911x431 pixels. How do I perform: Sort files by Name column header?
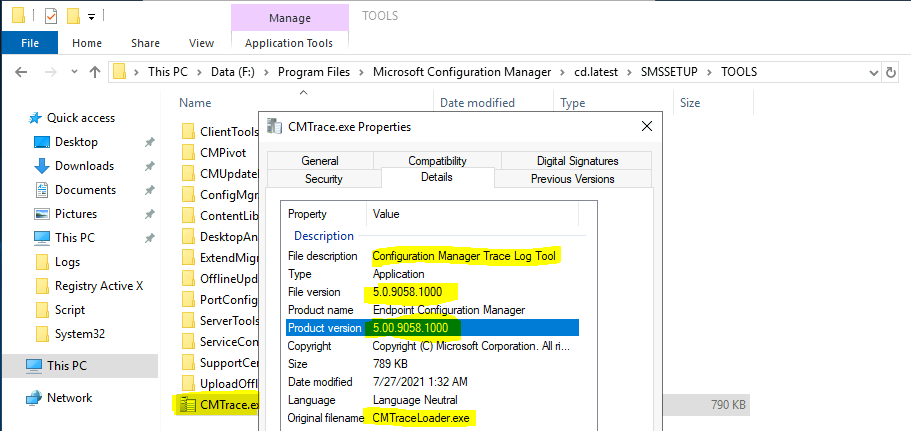pyautogui.click(x=195, y=103)
